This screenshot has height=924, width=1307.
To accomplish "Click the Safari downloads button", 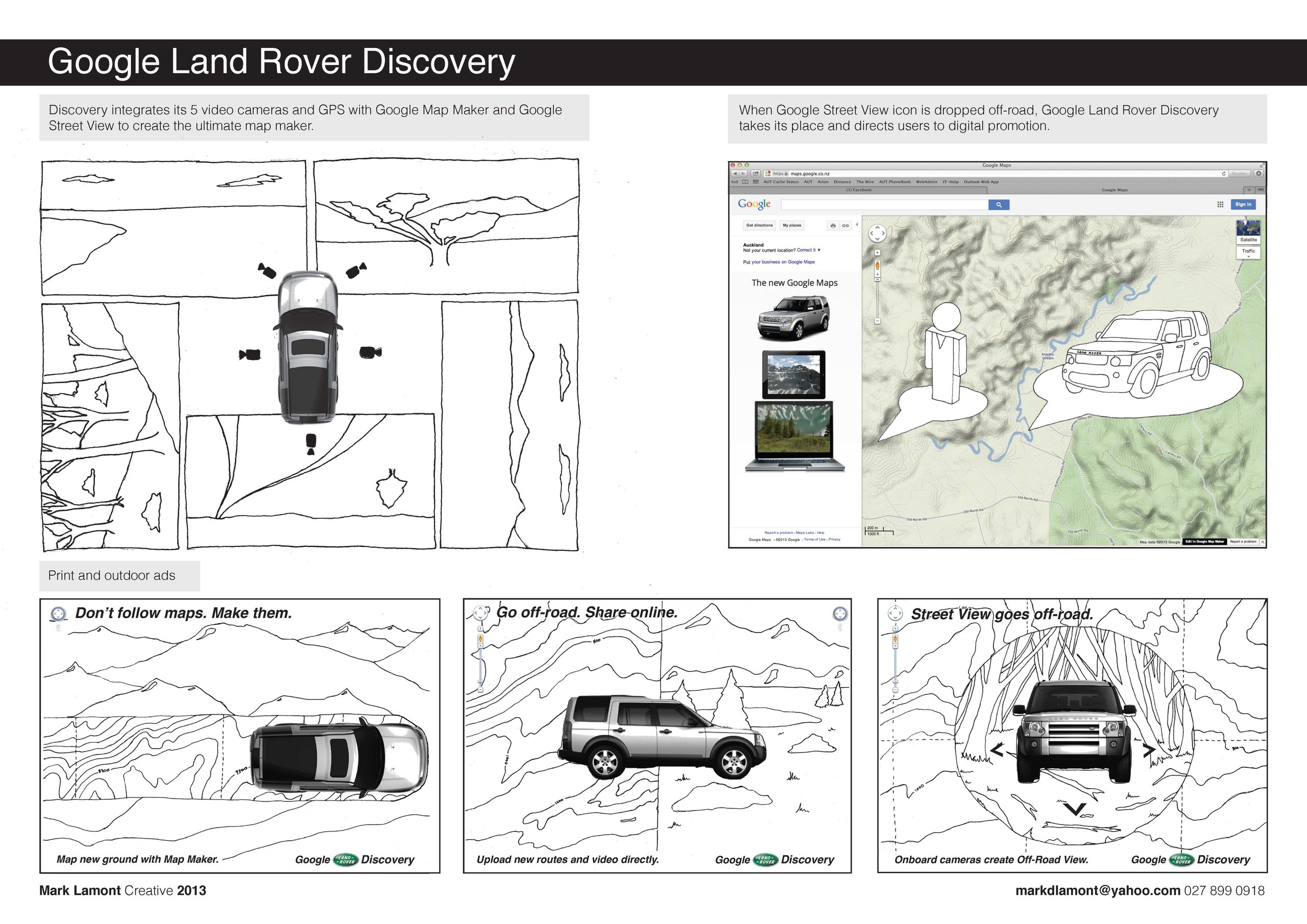I will pos(1258,174).
